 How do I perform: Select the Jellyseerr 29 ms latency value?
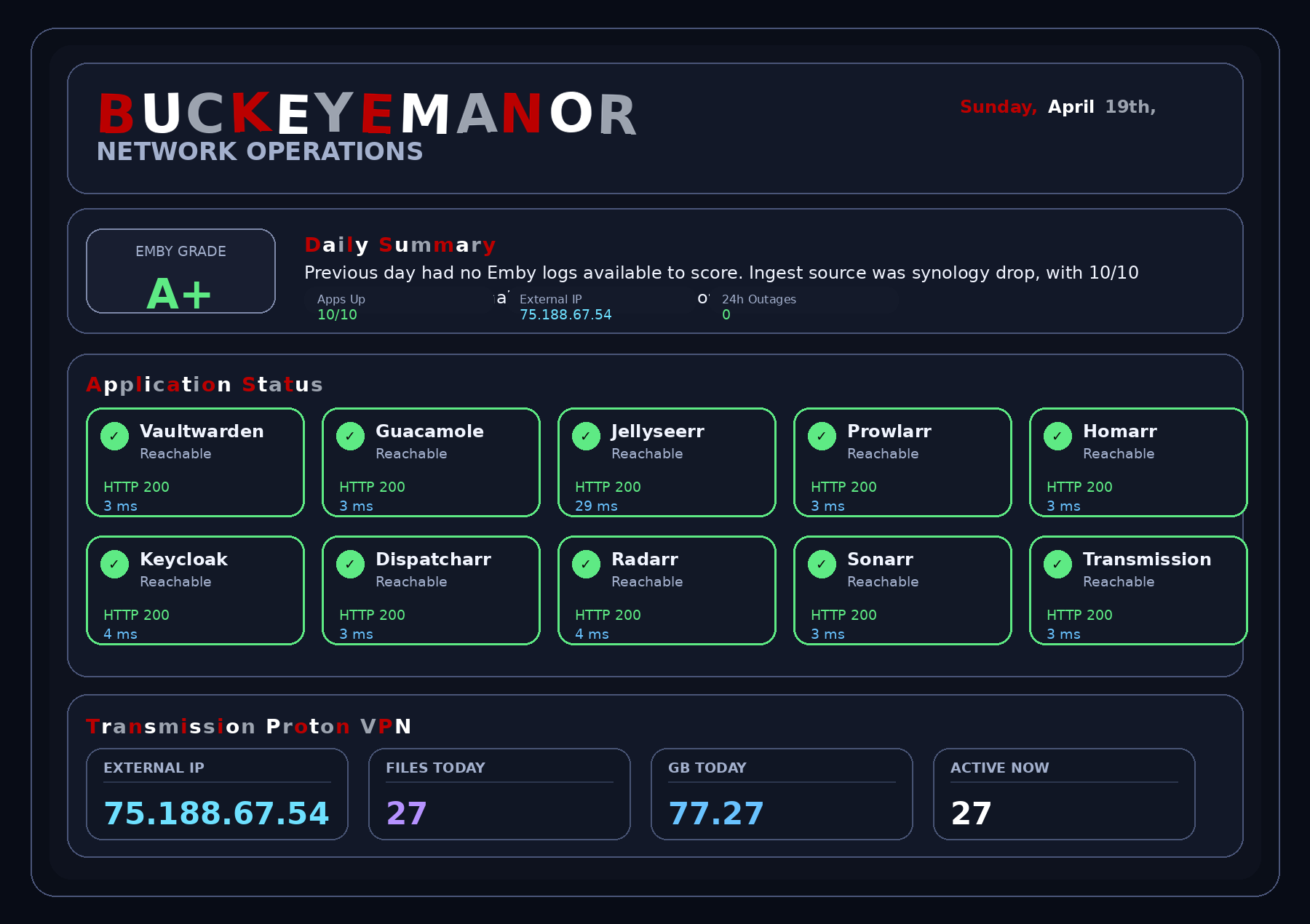coord(596,506)
